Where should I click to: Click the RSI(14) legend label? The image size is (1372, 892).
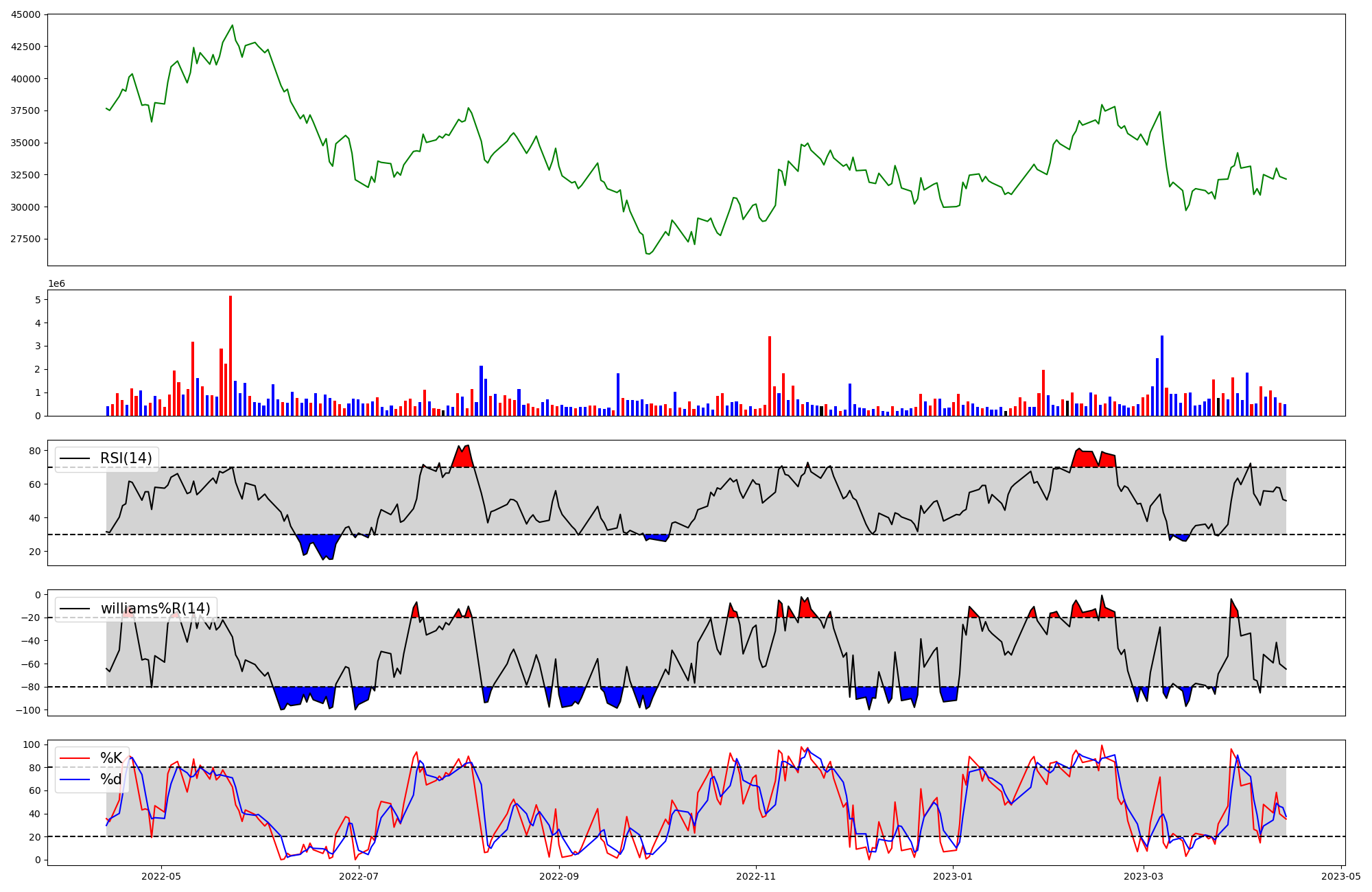(126, 458)
